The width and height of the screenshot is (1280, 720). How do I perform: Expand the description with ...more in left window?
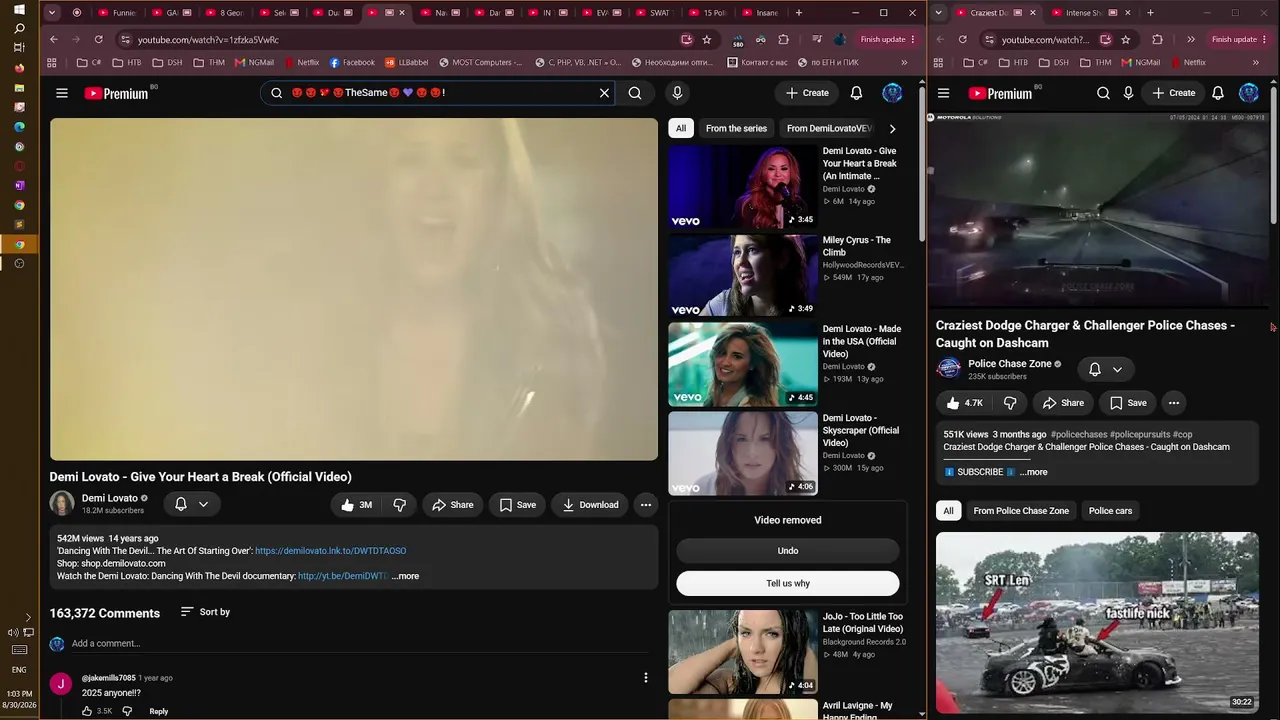pyautogui.click(x=406, y=576)
